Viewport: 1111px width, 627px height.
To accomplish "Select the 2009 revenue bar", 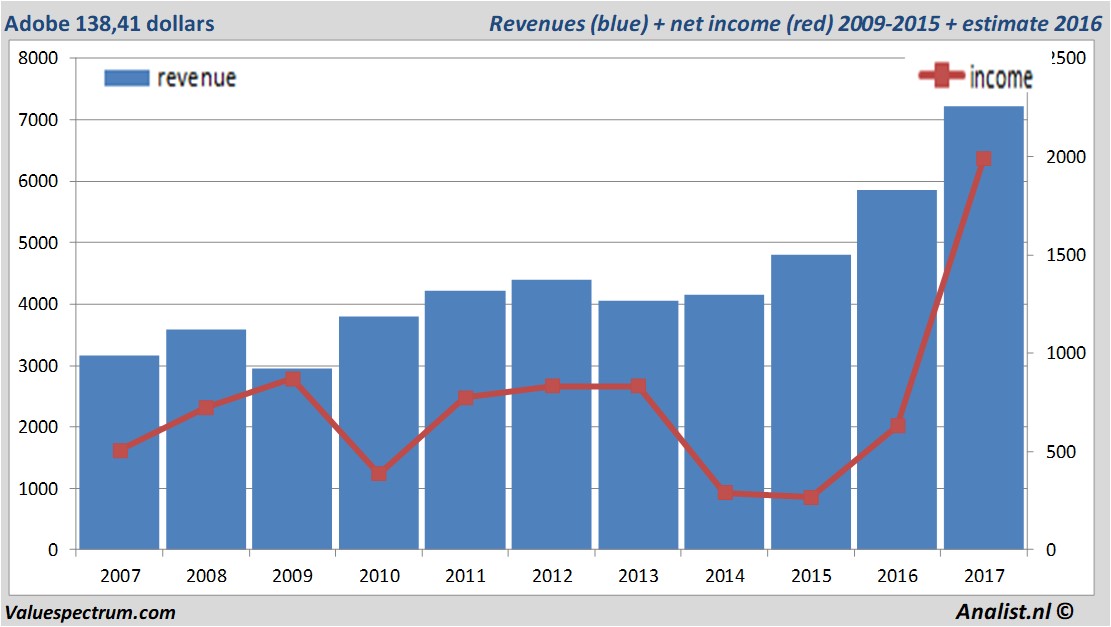I will [x=292, y=458].
